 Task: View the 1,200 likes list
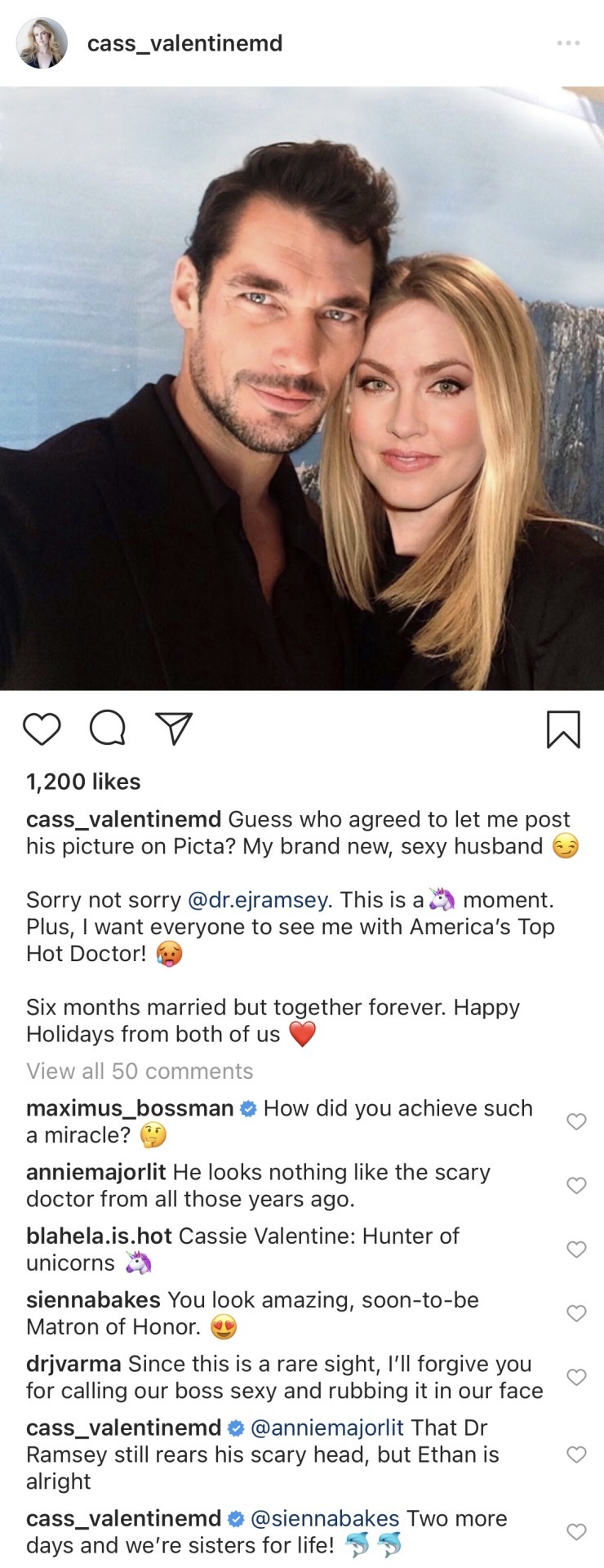coord(83,782)
